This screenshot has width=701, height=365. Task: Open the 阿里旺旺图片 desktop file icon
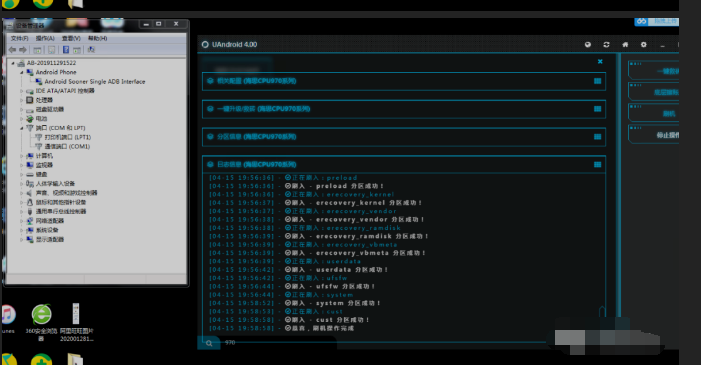(x=76, y=322)
